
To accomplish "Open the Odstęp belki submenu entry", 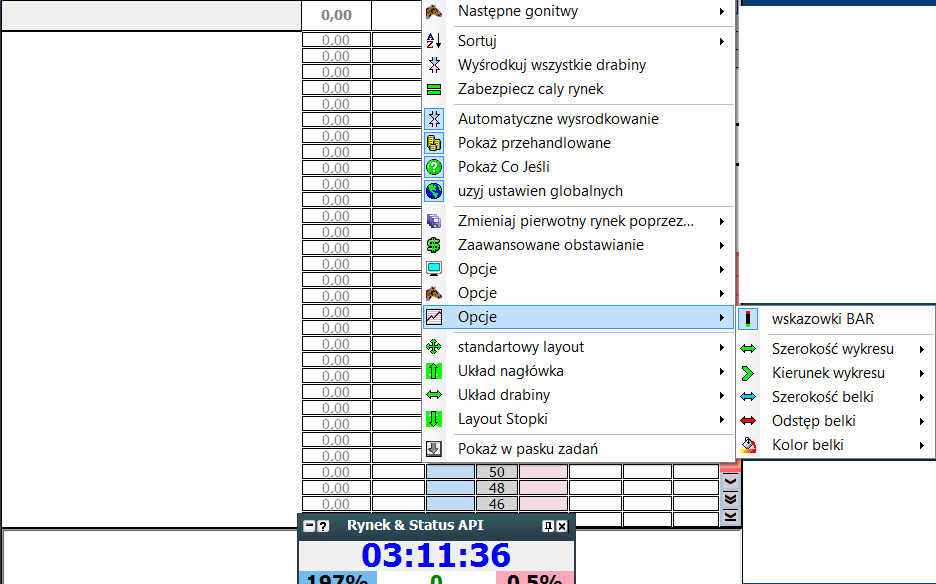I will click(836, 421).
